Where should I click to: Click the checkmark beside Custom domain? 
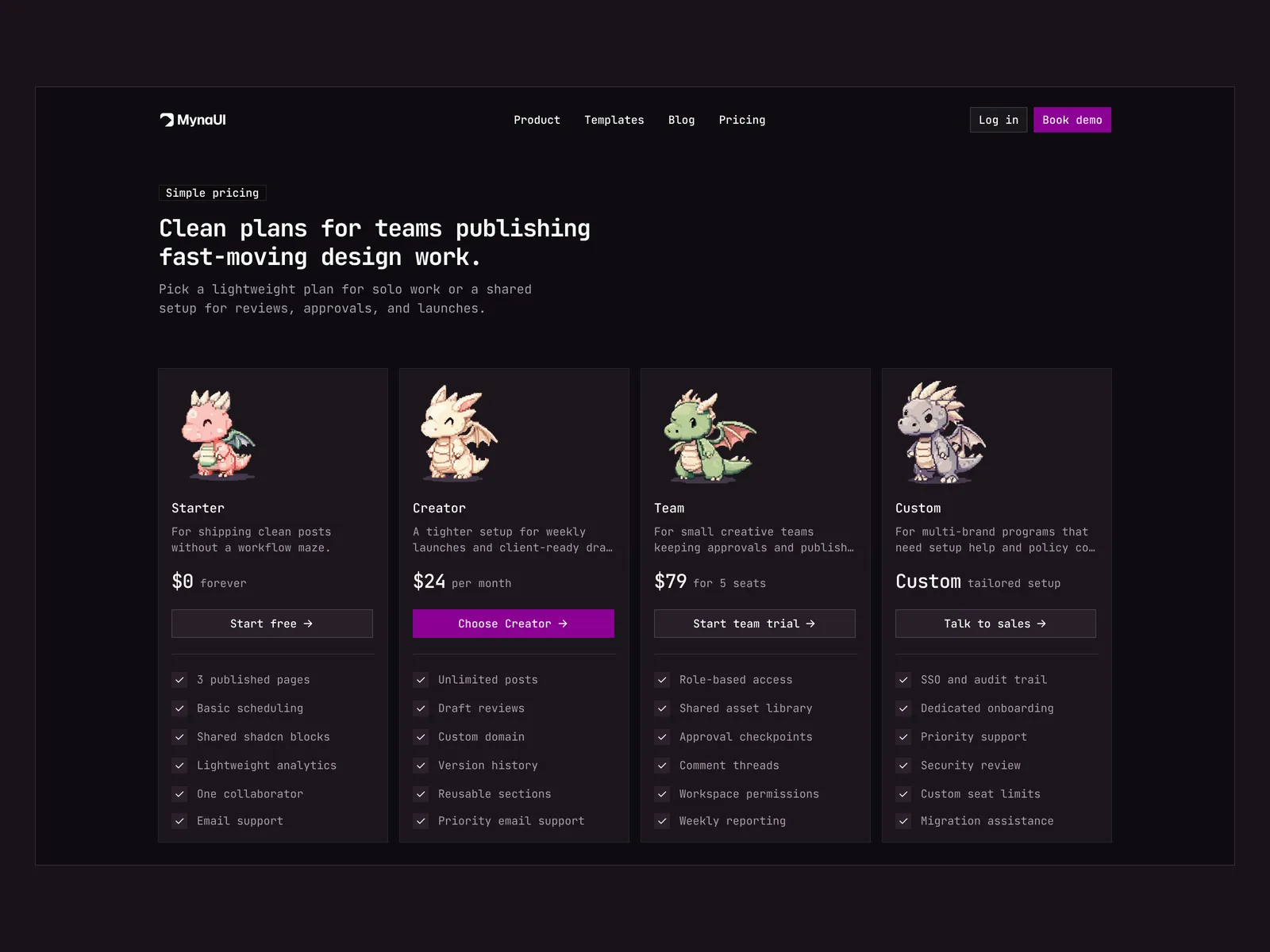point(421,737)
